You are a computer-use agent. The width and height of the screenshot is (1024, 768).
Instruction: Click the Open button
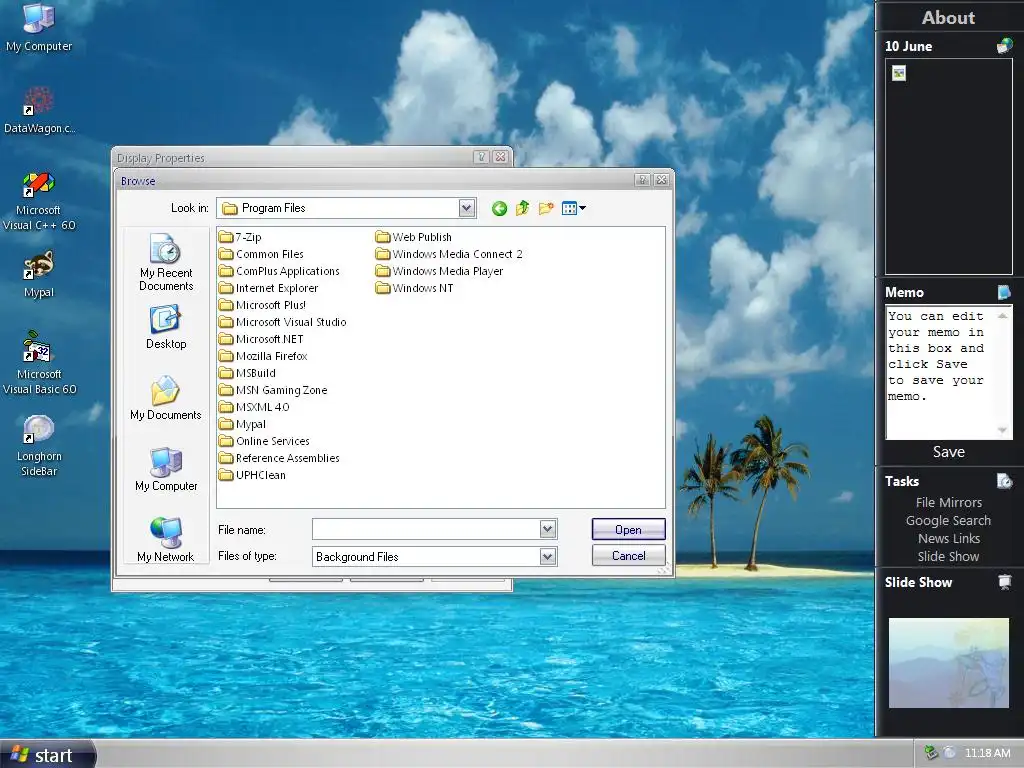(x=628, y=530)
